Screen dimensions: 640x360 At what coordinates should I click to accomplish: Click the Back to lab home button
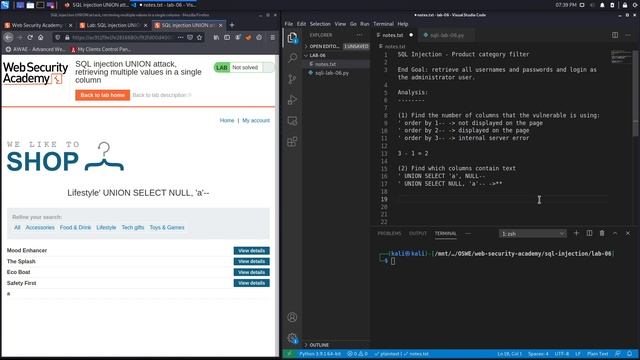102,95
